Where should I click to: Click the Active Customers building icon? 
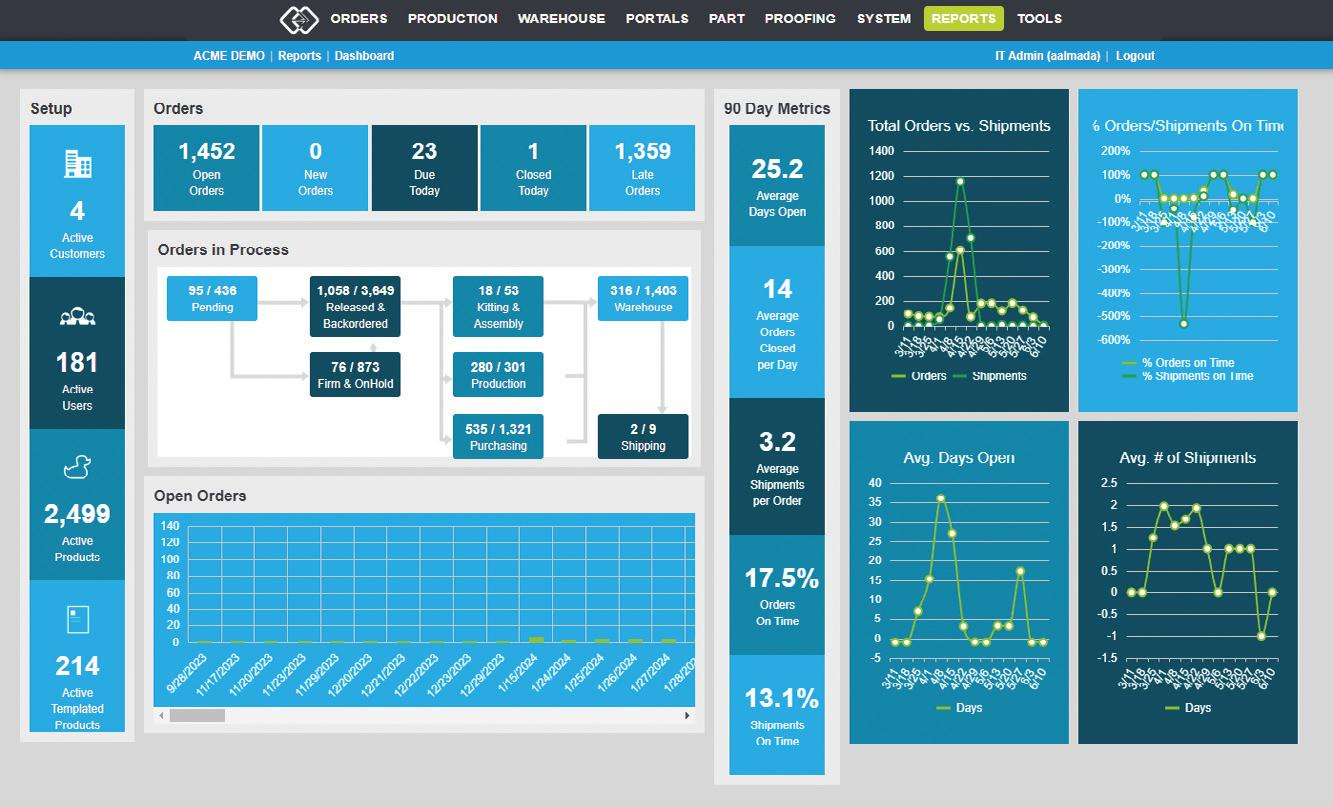[x=77, y=164]
